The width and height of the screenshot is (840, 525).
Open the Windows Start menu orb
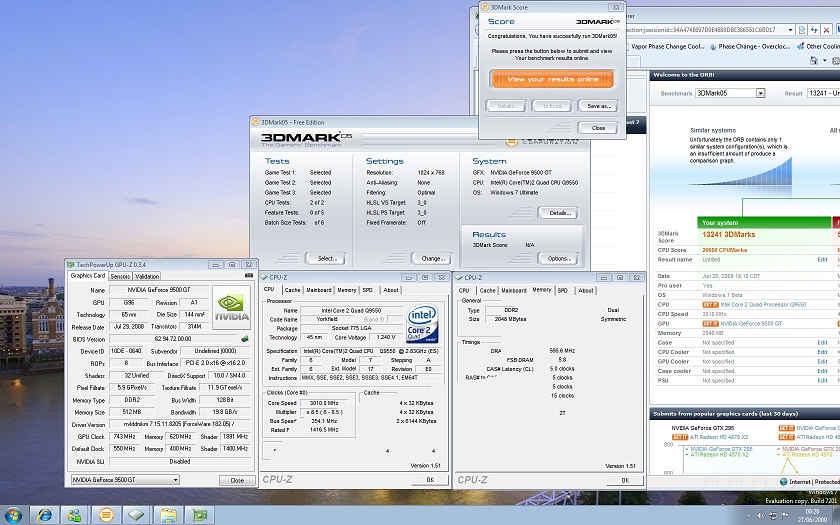(13, 516)
